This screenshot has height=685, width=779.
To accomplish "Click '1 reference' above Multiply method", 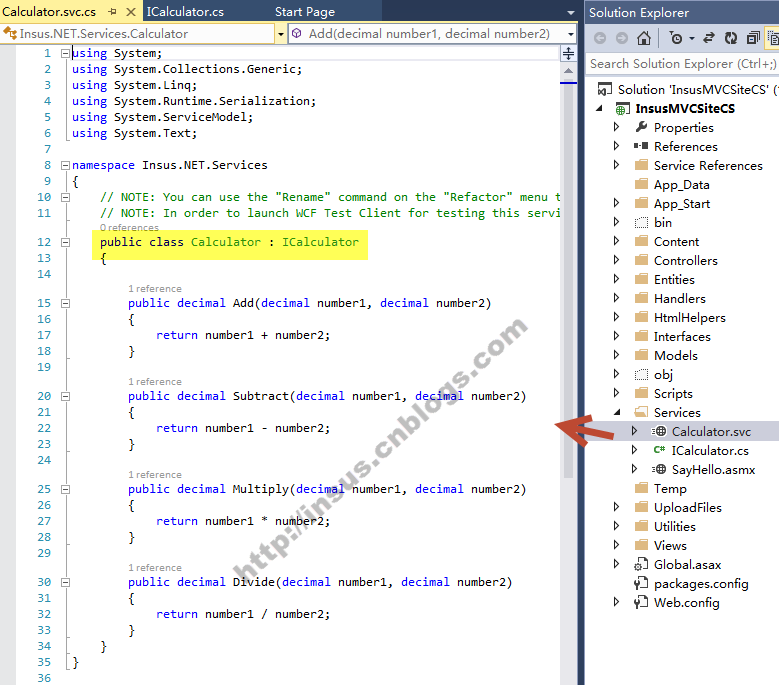I will pos(155,474).
